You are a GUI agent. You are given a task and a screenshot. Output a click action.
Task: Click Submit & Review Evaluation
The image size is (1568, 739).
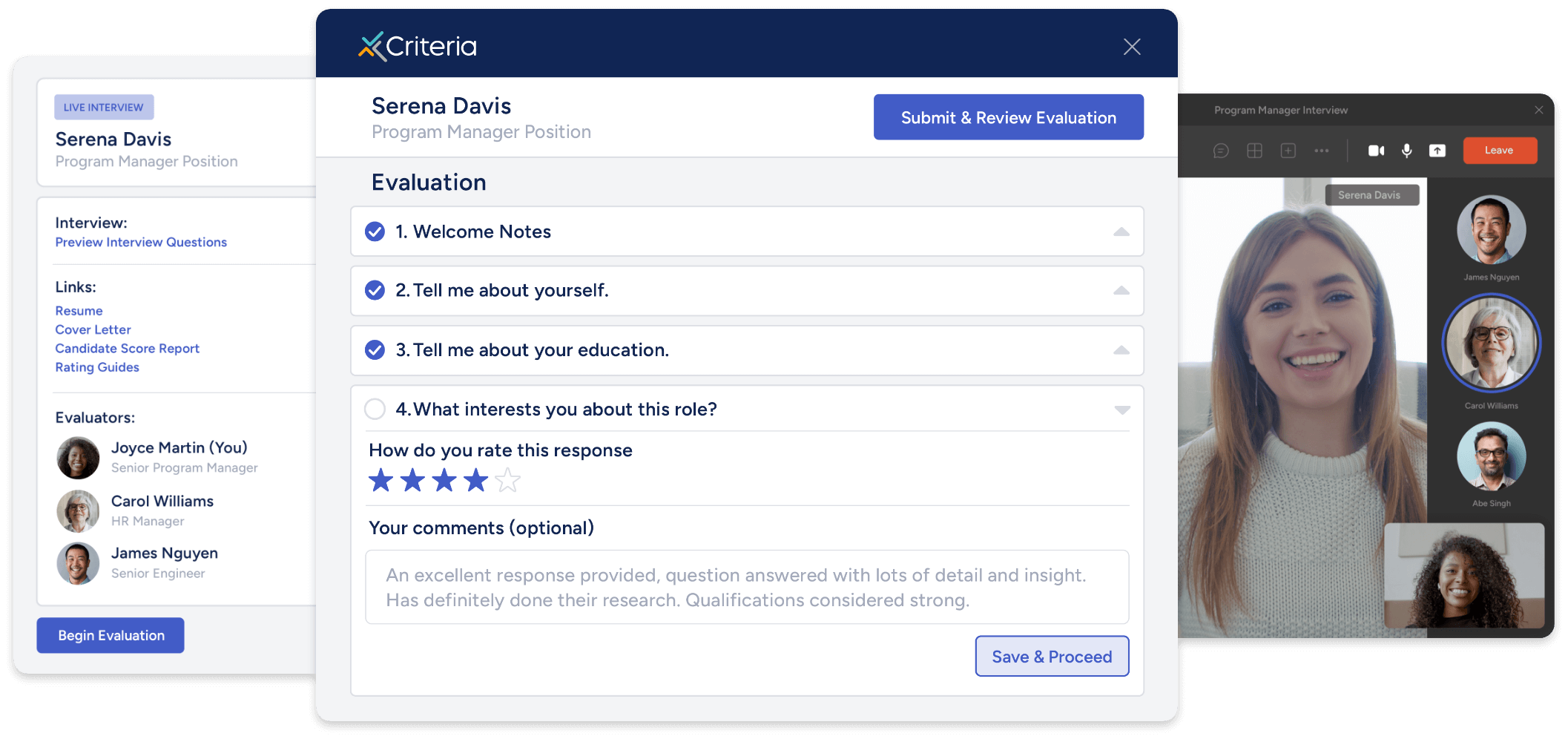click(x=1008, y=117)
